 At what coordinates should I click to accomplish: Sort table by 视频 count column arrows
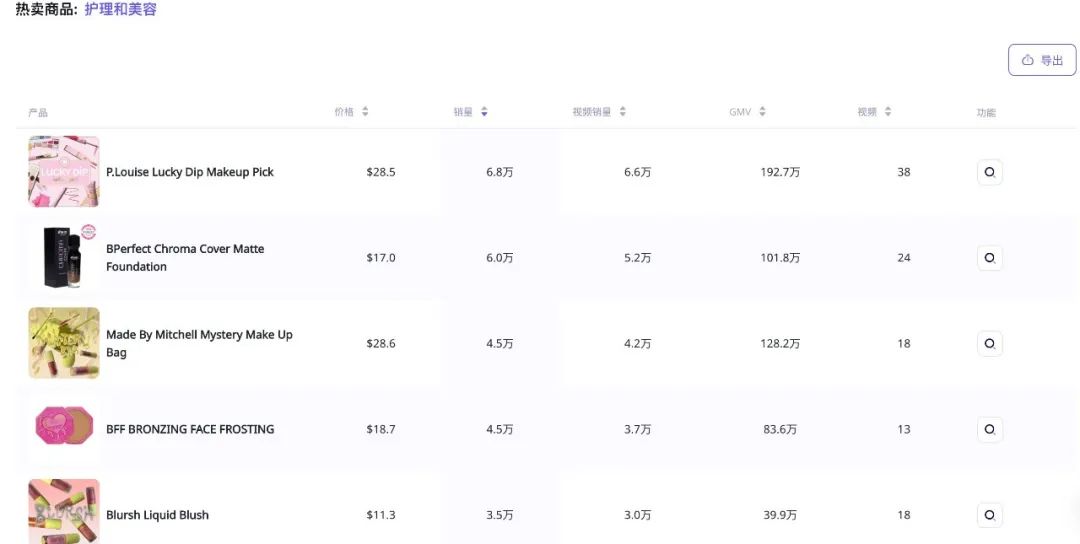pos(888,112)
